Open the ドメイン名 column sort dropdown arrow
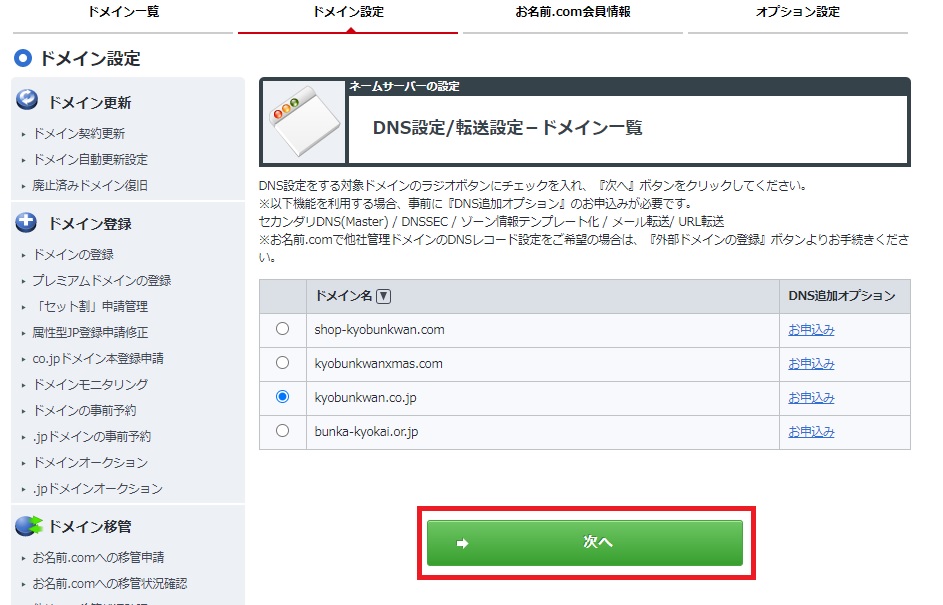 (384, 296)
